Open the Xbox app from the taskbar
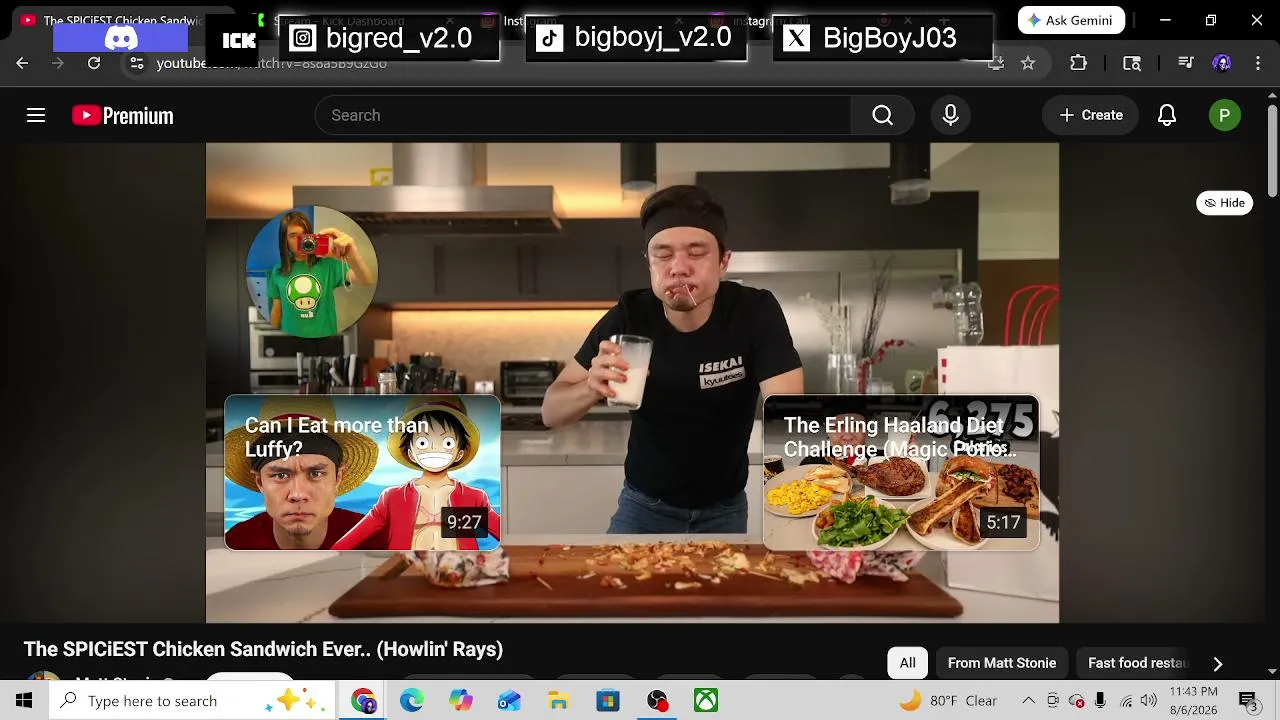This screenshot has height=720, width=1280. tap(706, 701)
